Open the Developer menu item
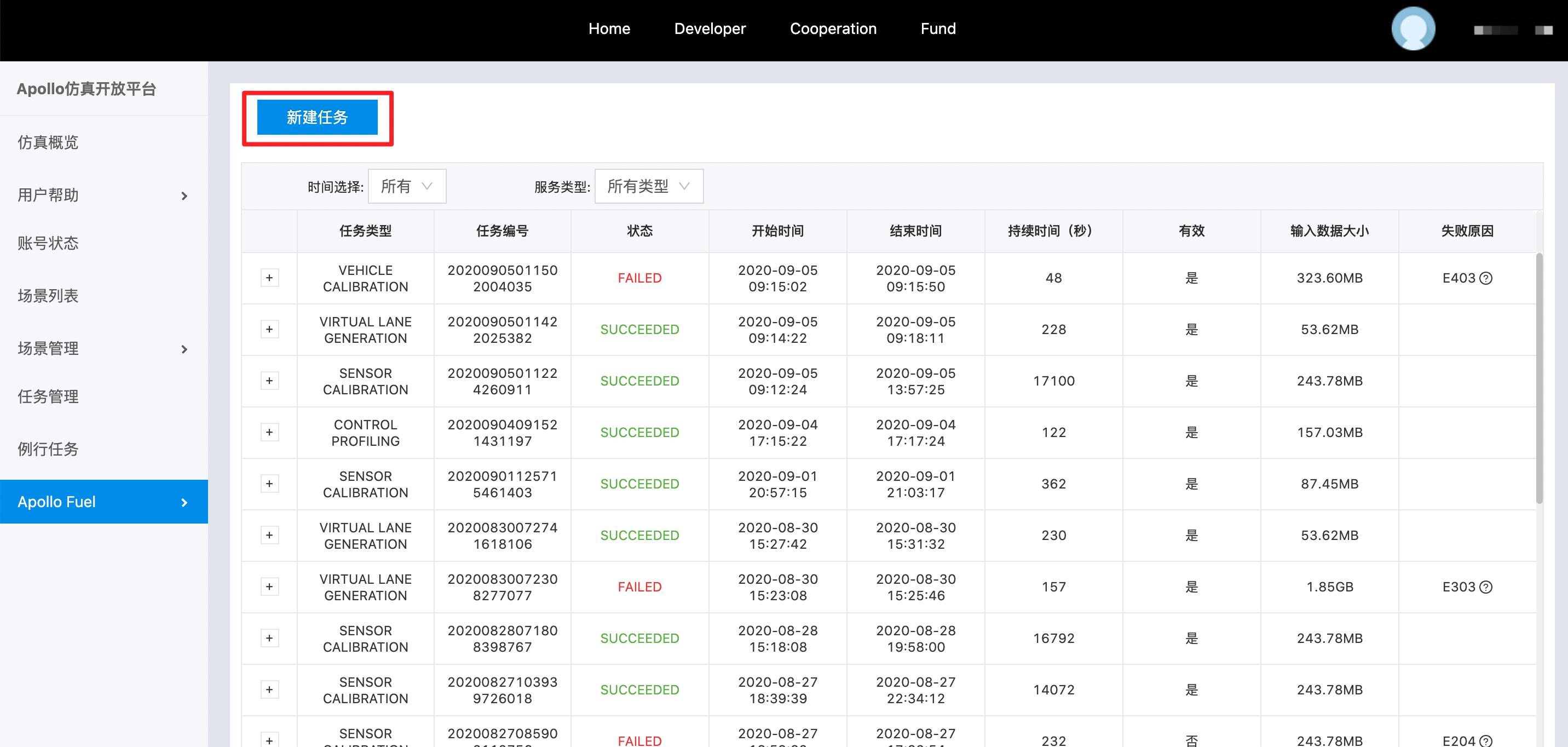Image resolution: width=1568 pixels, height=747 pixels. tap(710, 28)
